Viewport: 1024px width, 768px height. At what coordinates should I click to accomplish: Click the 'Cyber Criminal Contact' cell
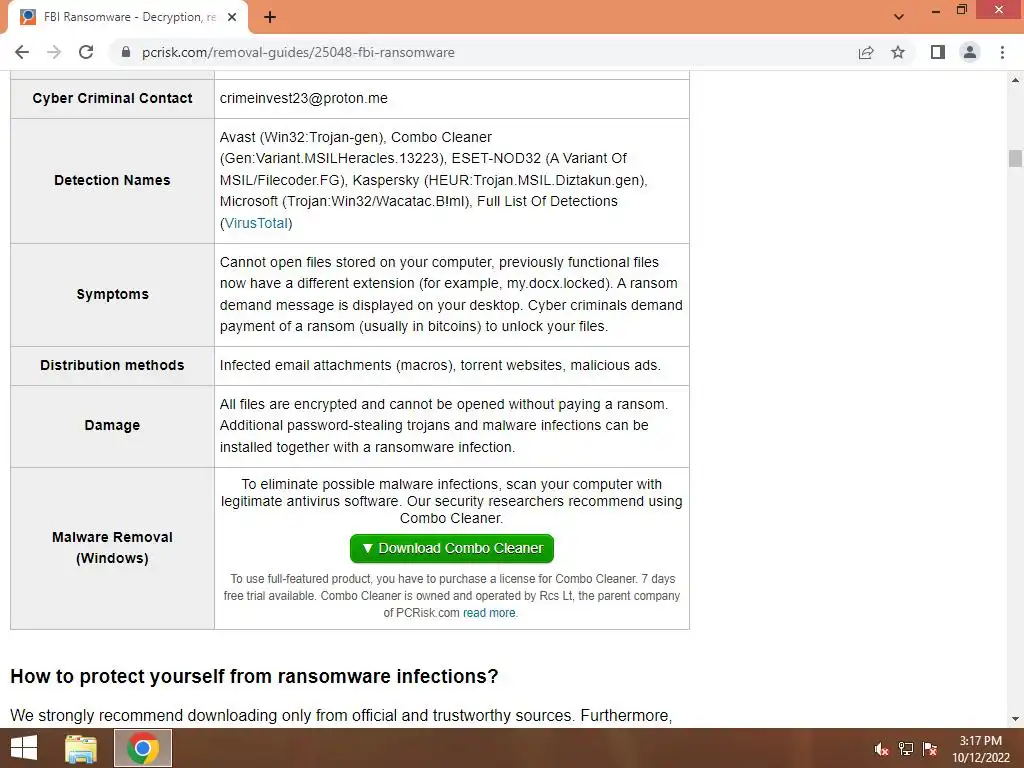coord(112,99)
